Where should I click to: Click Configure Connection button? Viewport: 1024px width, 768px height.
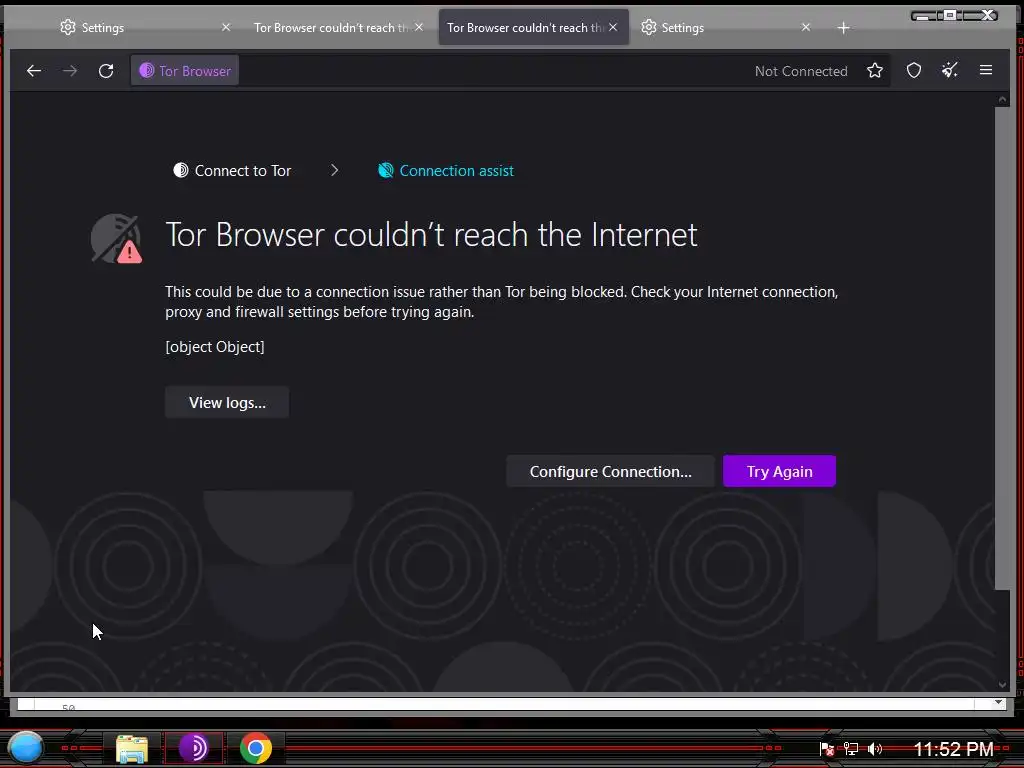[x=610, y=472]
